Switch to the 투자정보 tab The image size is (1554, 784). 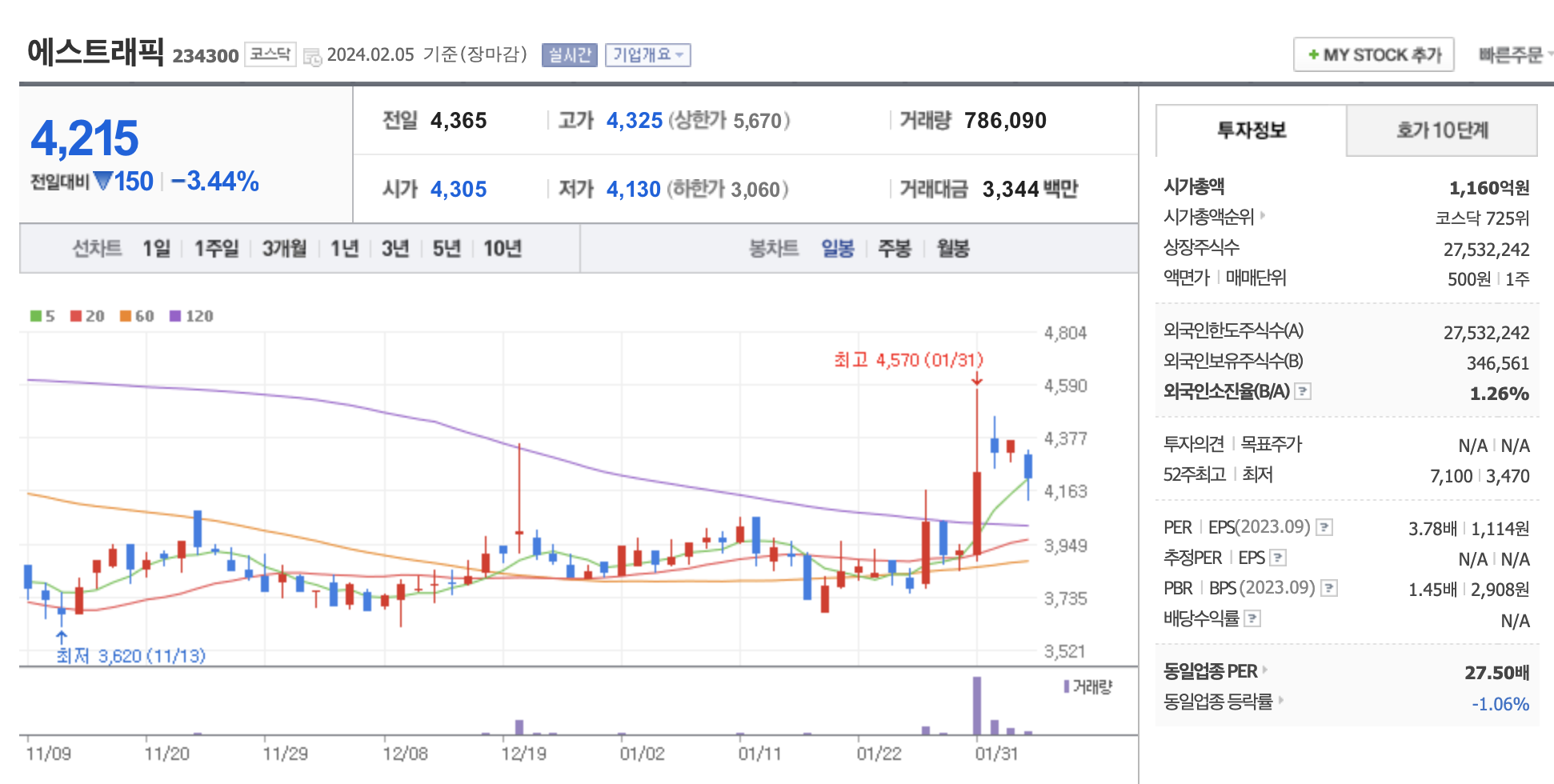pyautogui.click(x=1252, y=130)
